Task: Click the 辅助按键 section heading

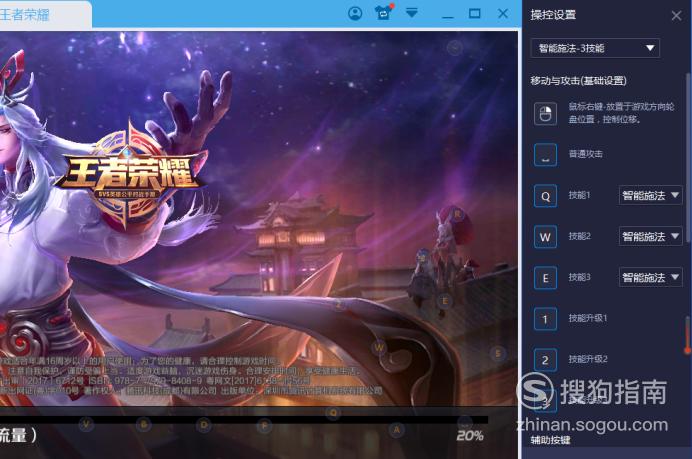Action: pyautogui.click(x=550, y=440)
